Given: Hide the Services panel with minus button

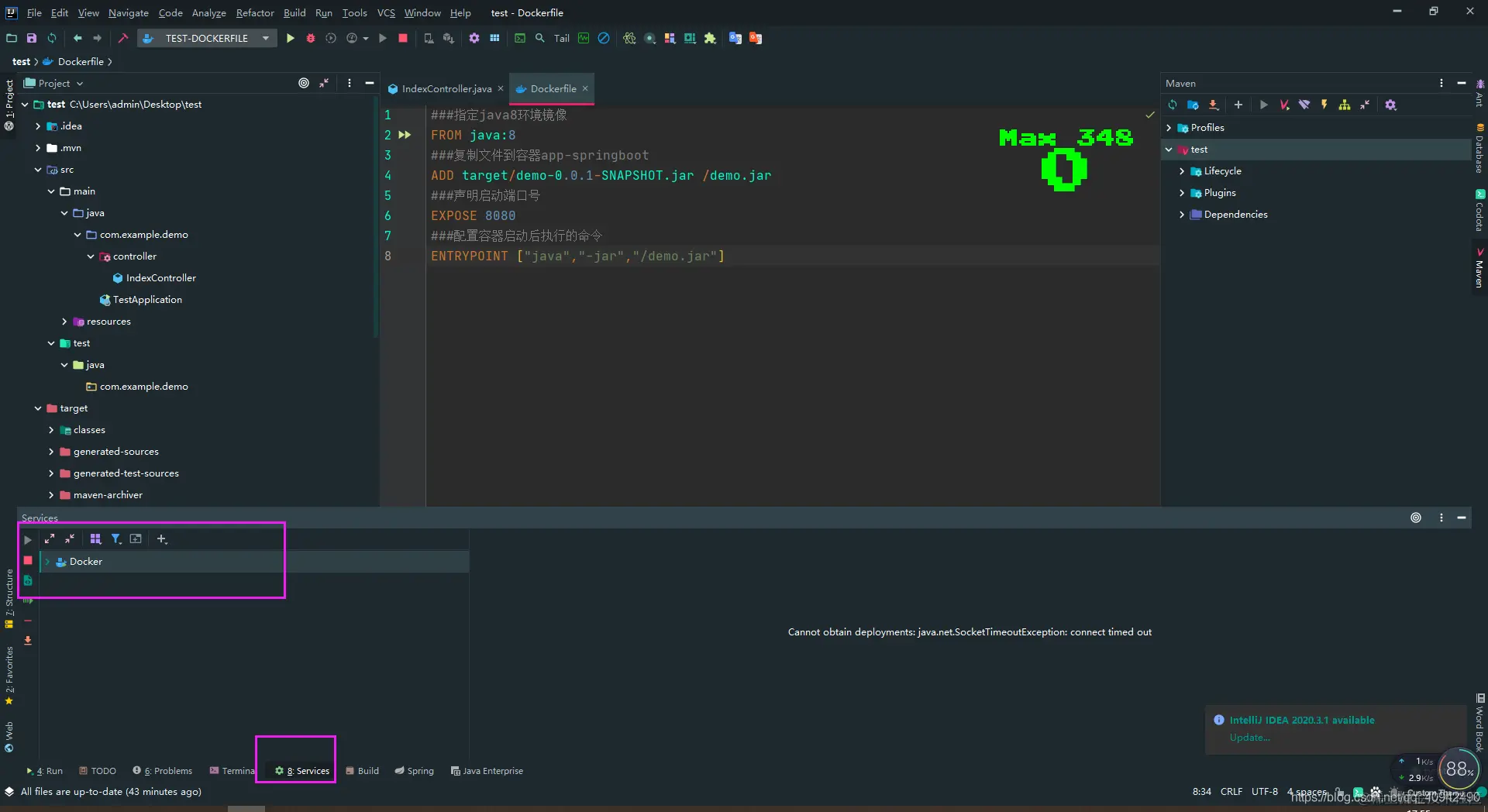Looking at the screenshot, I should click(x=1462, y=518).
